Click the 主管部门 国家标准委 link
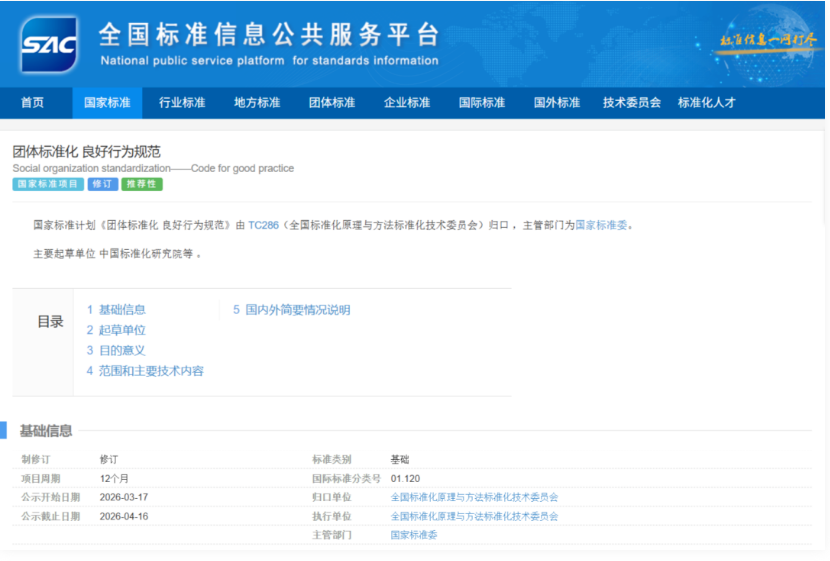The height and width of the screenshot is (561, 830). tap(414, 535)
